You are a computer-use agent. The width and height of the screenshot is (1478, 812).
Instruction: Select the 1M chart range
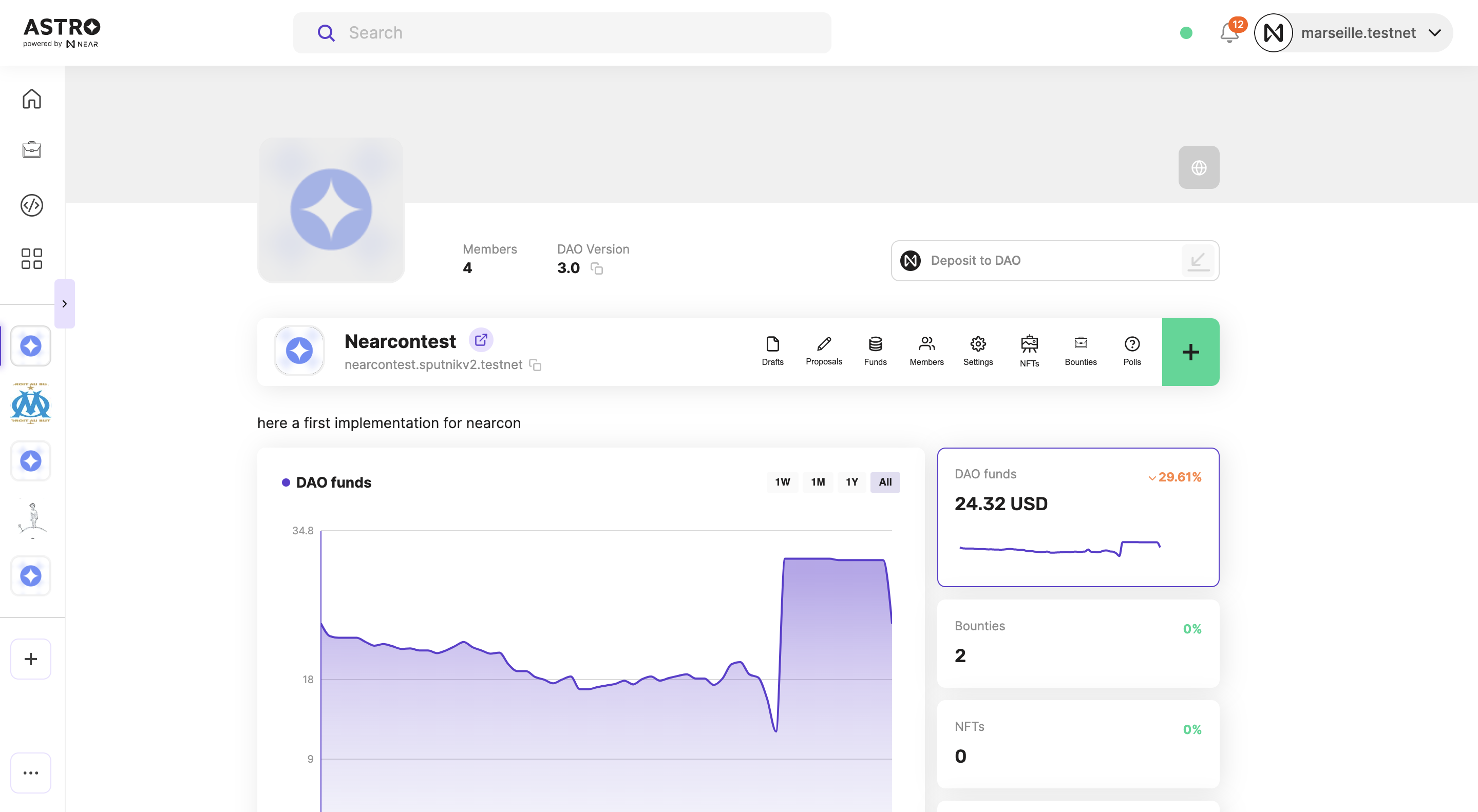coord(818,482)
